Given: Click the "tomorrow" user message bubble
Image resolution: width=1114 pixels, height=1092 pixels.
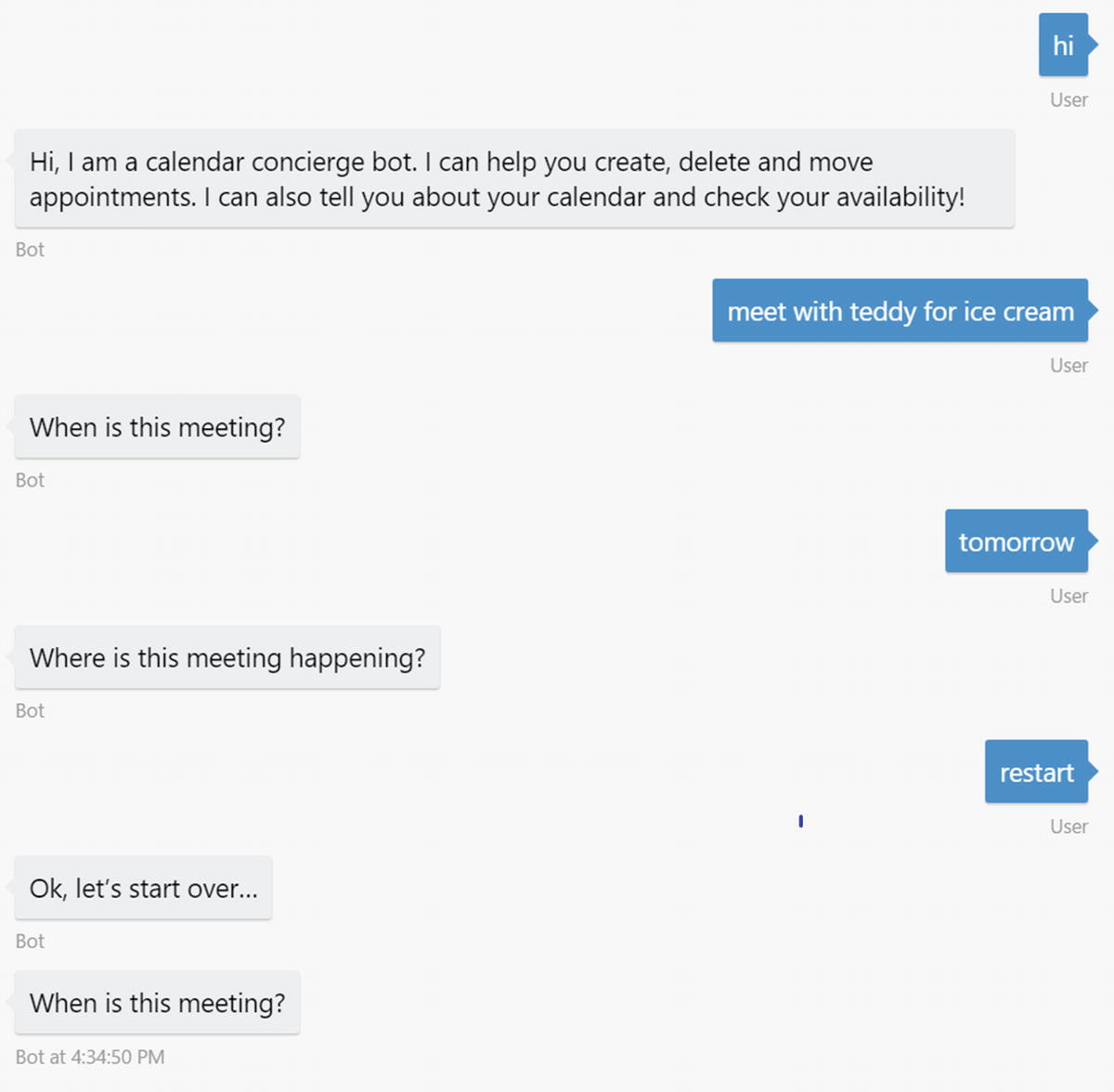Looking at the screenshot, I should (1016, 541).
